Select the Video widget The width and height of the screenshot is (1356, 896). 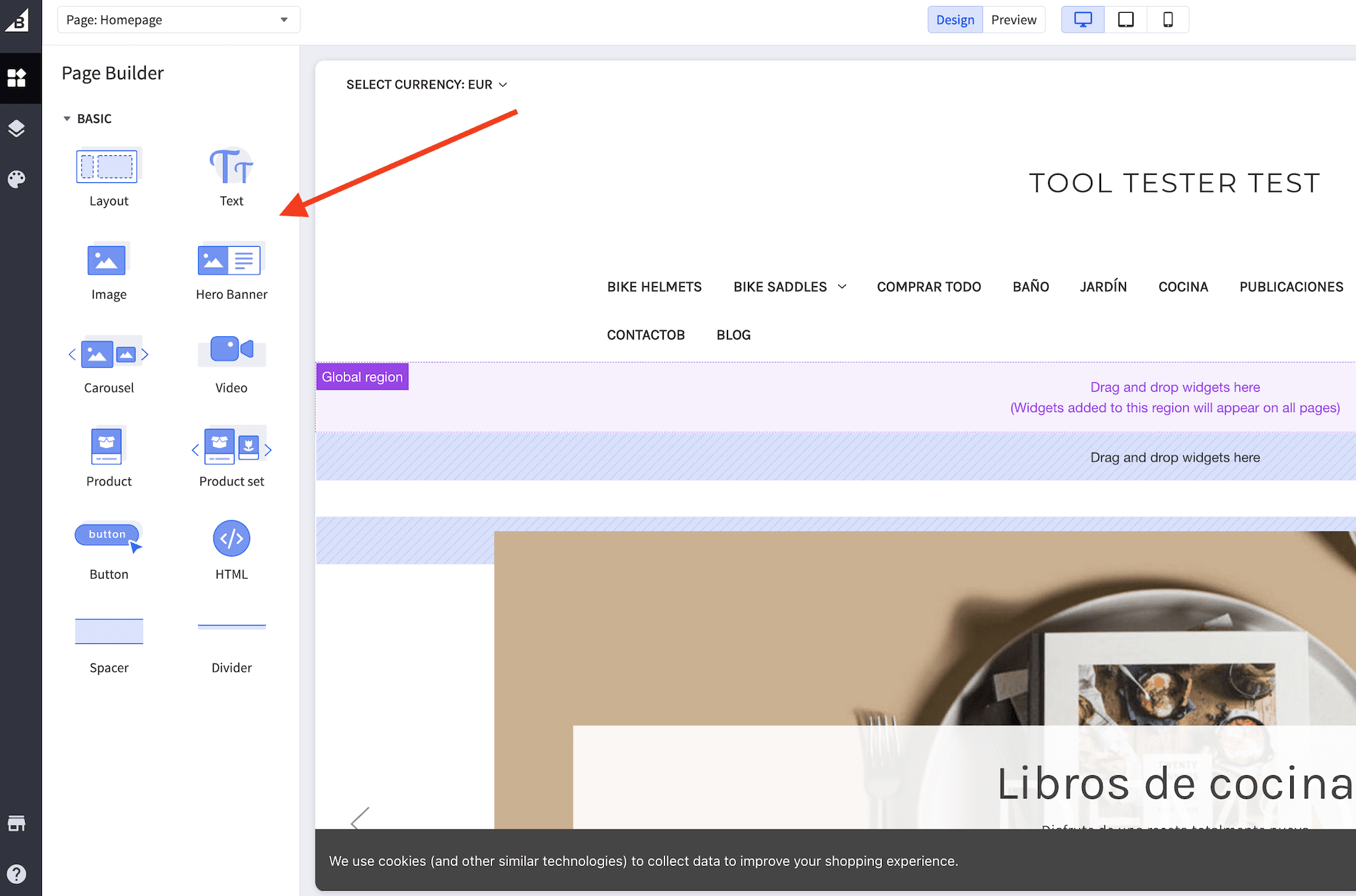231,365
